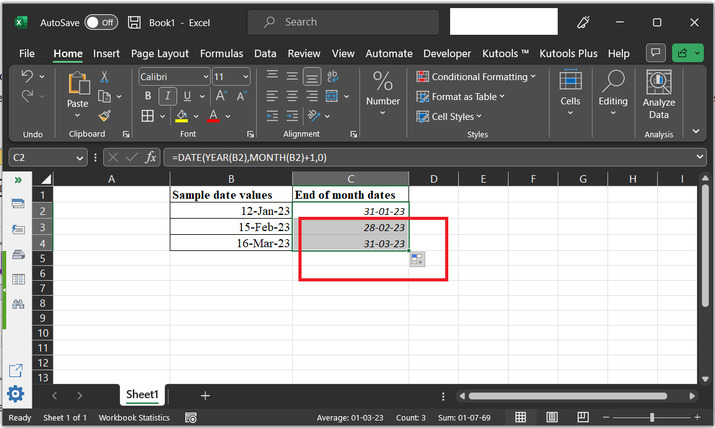The image size is (715, 428).
Task: Toggle Bold formatting
Action: [x=148, y=96]
